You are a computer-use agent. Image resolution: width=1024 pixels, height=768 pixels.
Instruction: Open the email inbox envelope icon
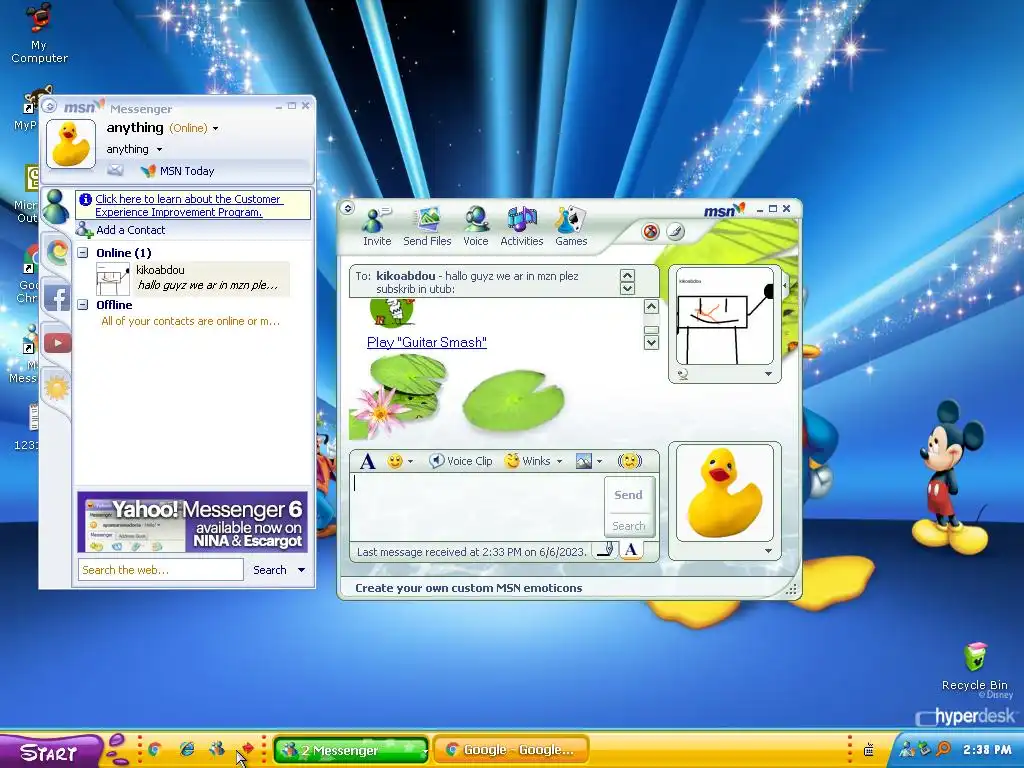coord(115,170)
